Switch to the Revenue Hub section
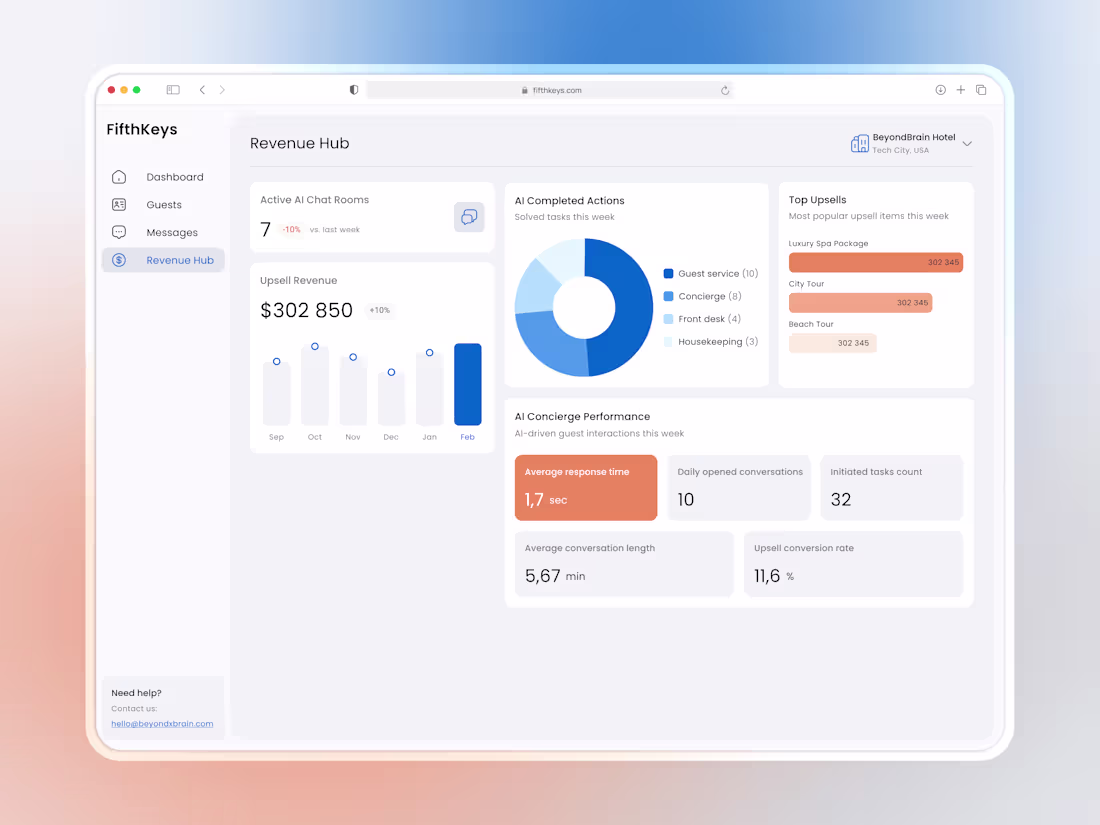 (x=181, y=259)
